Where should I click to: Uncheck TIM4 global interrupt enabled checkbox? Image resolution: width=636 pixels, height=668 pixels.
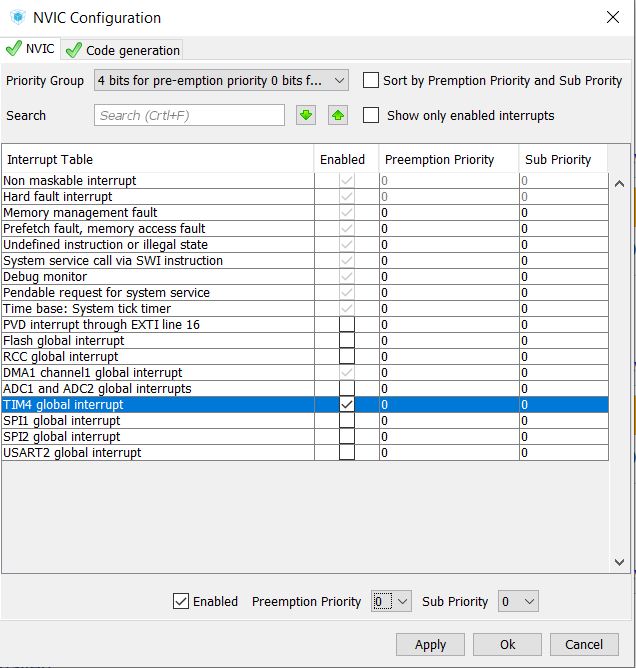click(347, 404)
